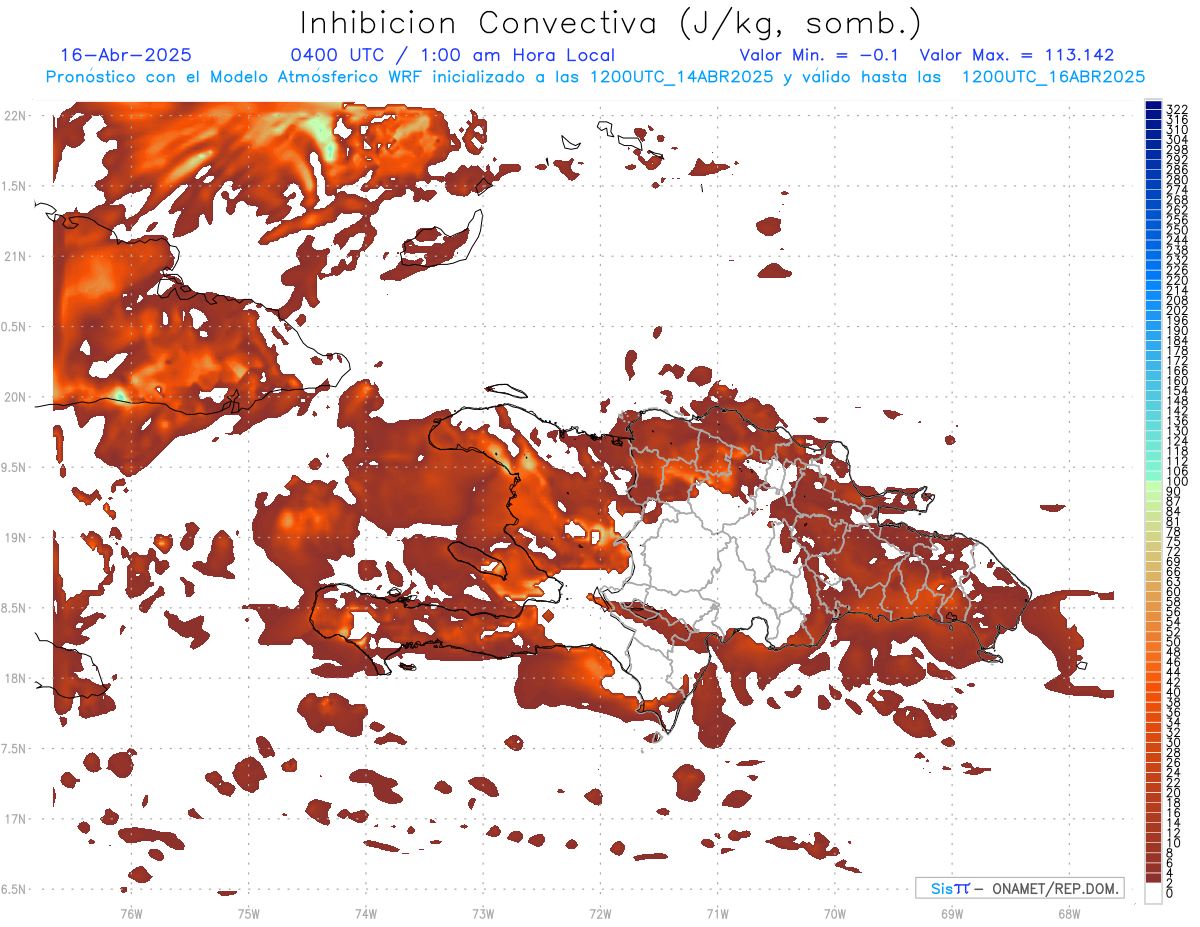Click the '17N' latitude label
1200x927 pixels.
15,820
